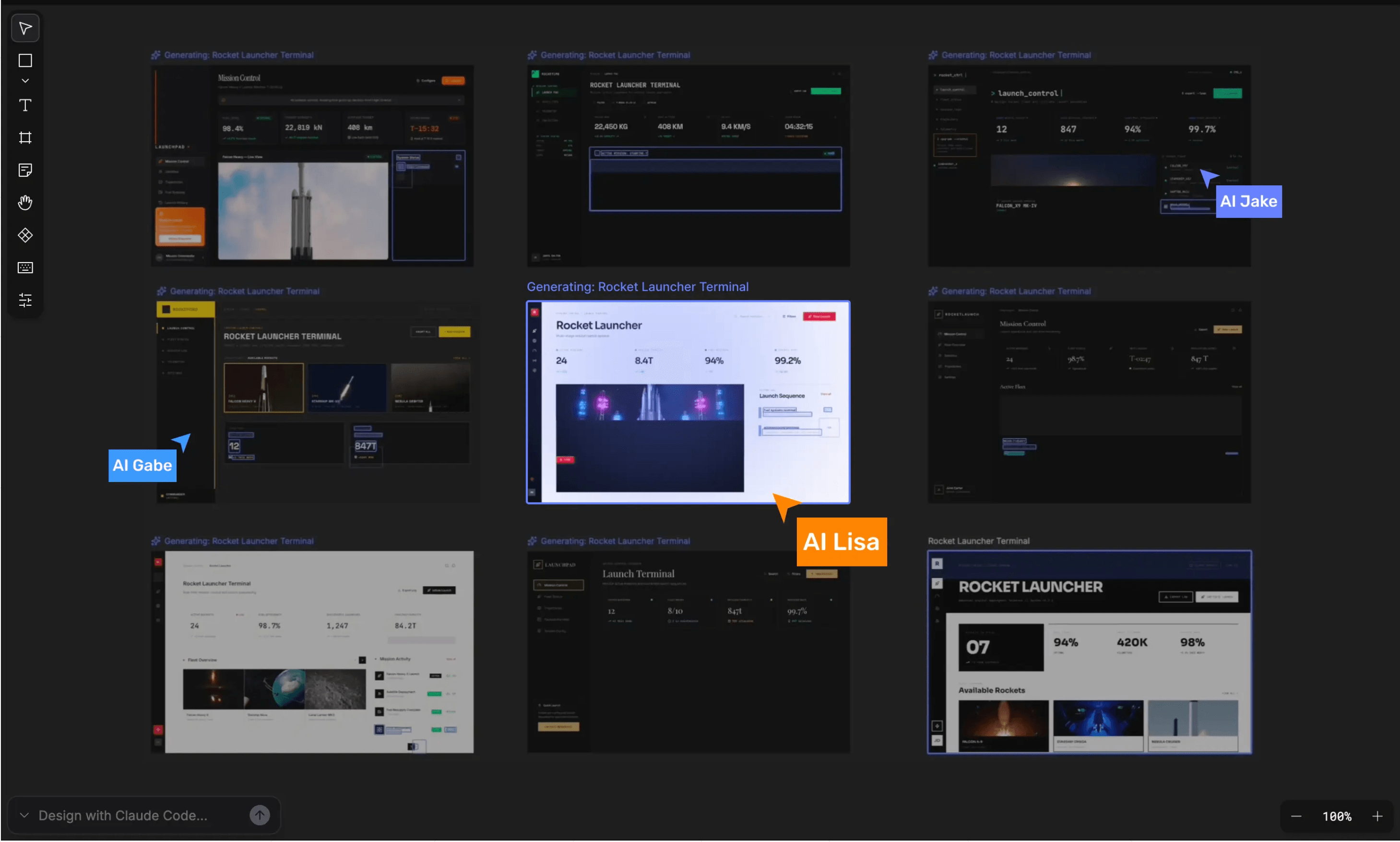
Task: Click the AI Lisa cursor label
Action: [842, 542]
